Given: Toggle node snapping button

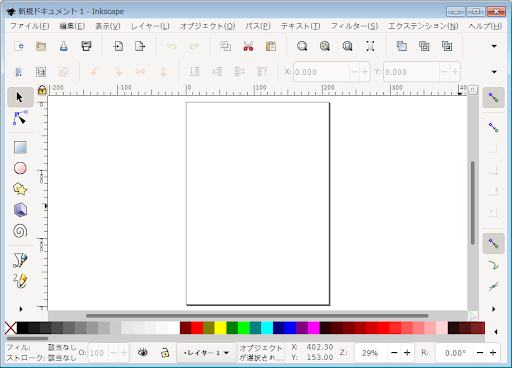Looking at the screenshot, I should (493, 244).
